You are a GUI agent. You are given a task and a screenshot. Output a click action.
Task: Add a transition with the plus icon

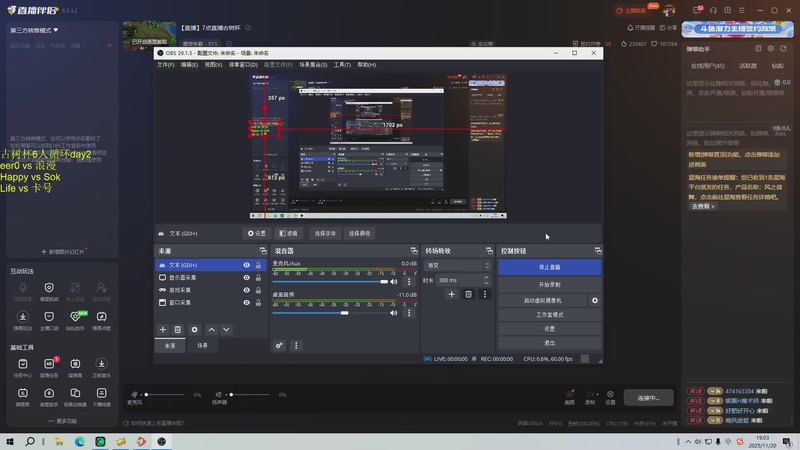pos(452,294)
